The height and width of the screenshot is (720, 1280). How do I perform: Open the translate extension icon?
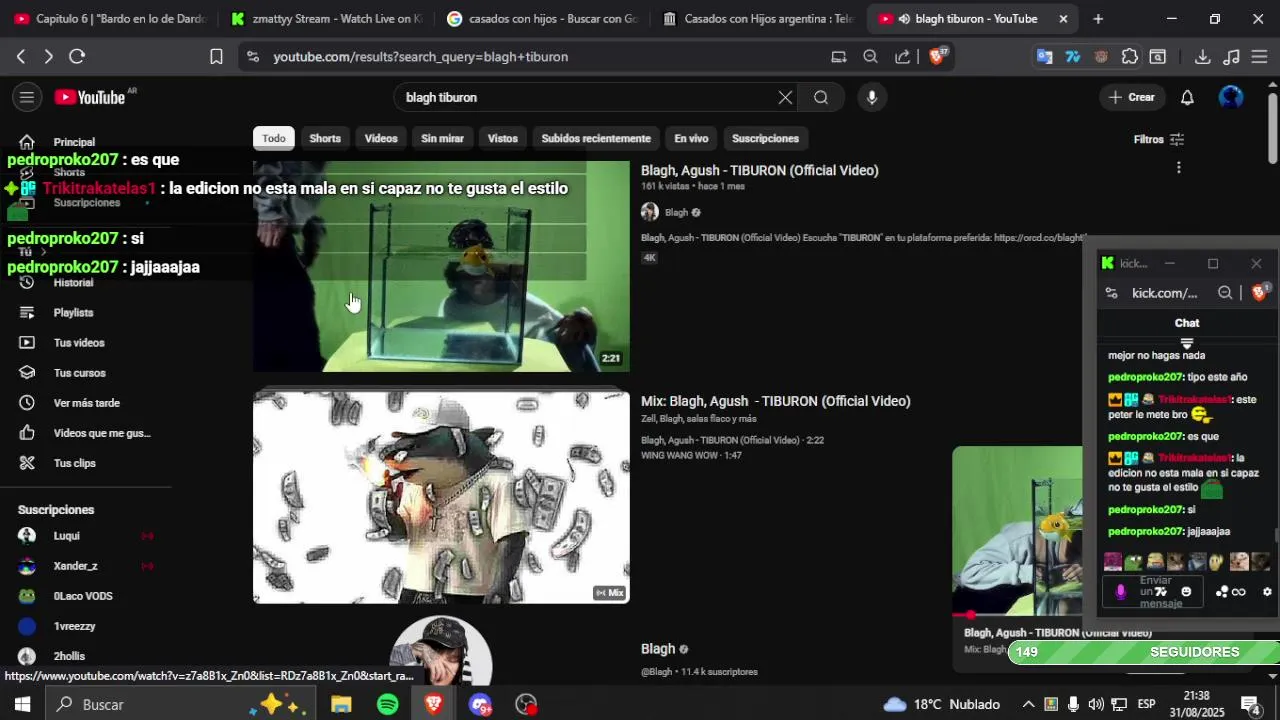(x=1044, y=57)
